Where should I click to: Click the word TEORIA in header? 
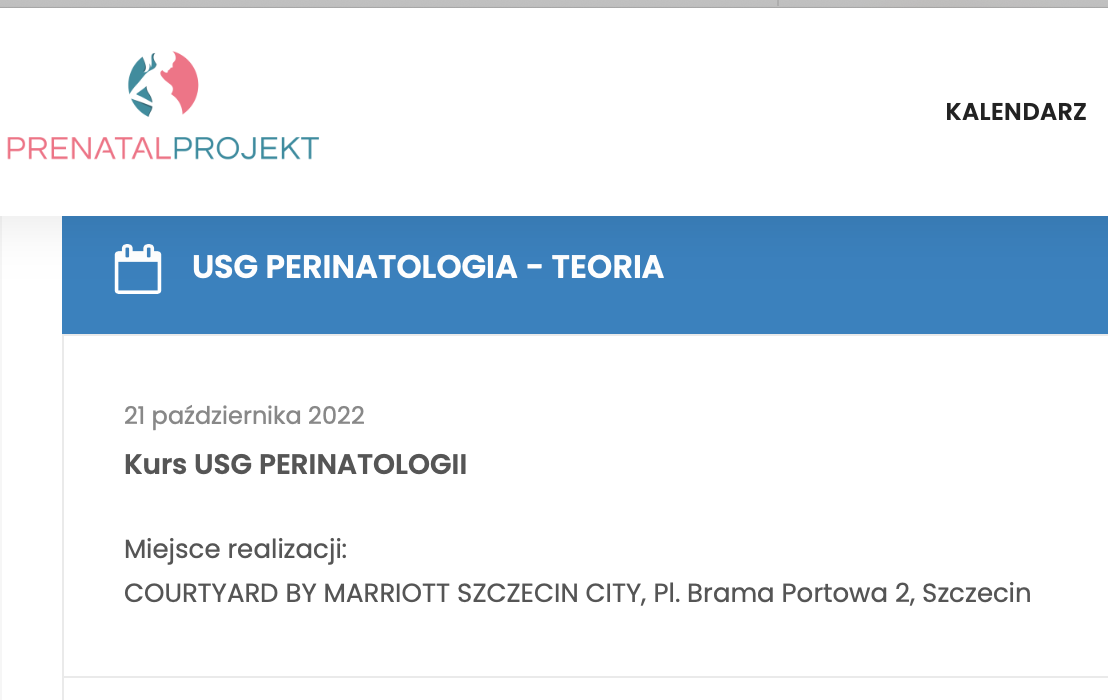coord(608,267)
